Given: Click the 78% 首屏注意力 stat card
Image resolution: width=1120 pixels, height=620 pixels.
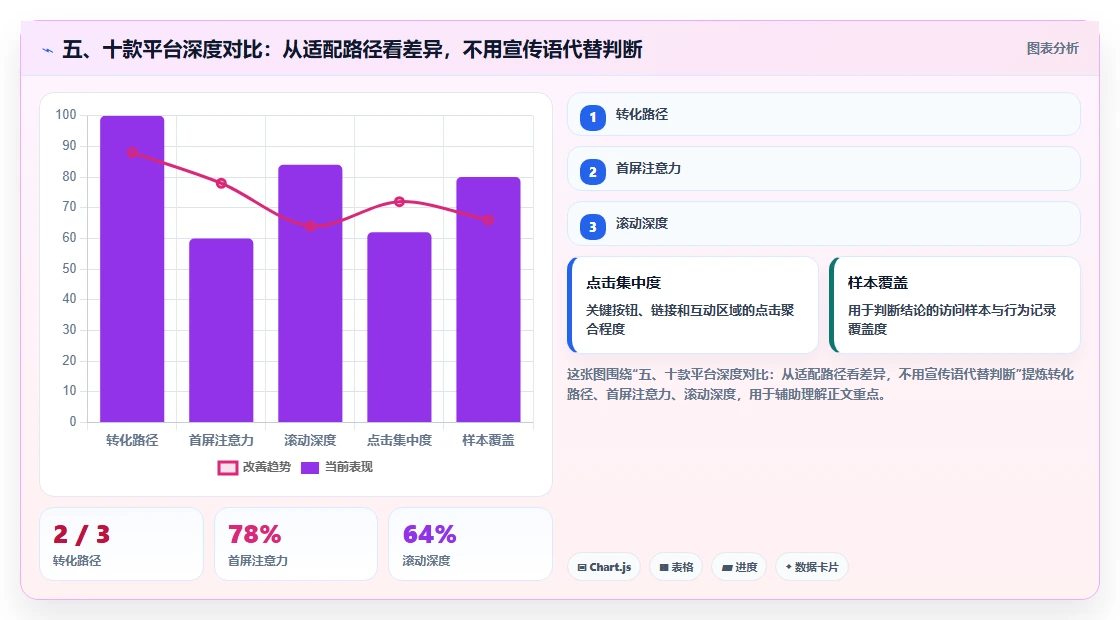Looking at the screenshot, I should [x=296, y=544].
